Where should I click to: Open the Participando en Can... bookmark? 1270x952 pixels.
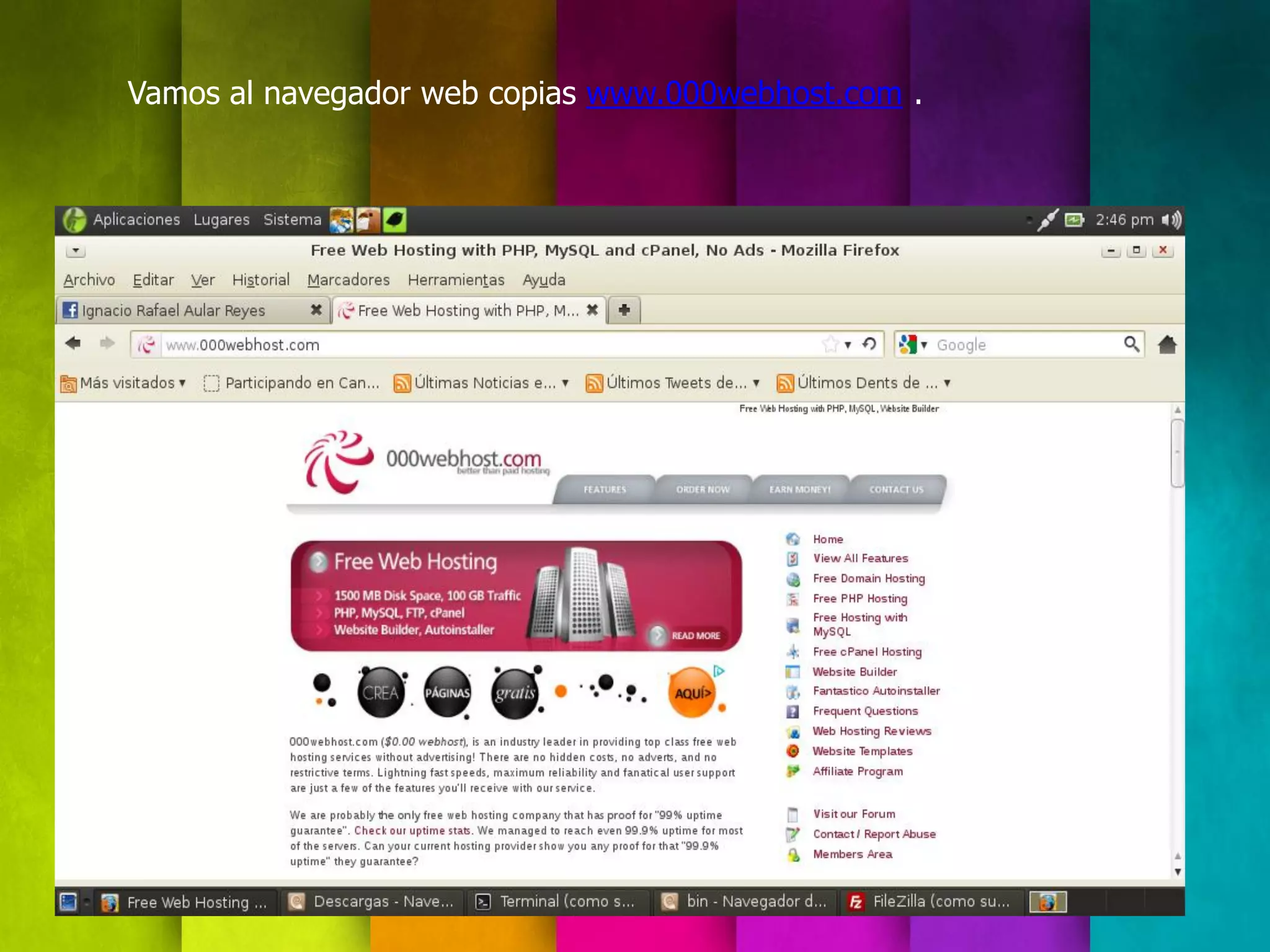click(291, 383)
